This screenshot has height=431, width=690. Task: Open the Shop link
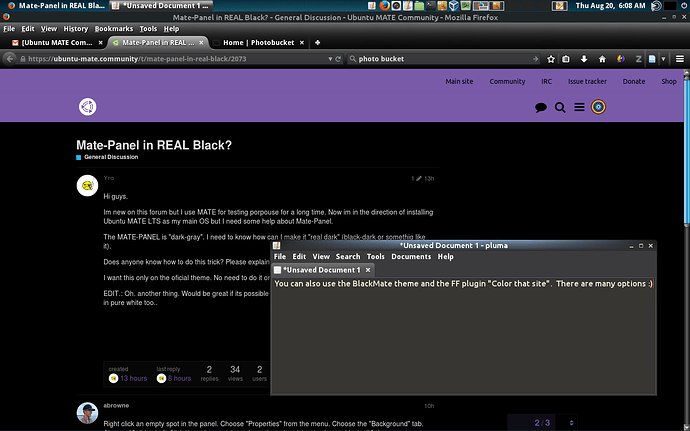coord(668,81)
